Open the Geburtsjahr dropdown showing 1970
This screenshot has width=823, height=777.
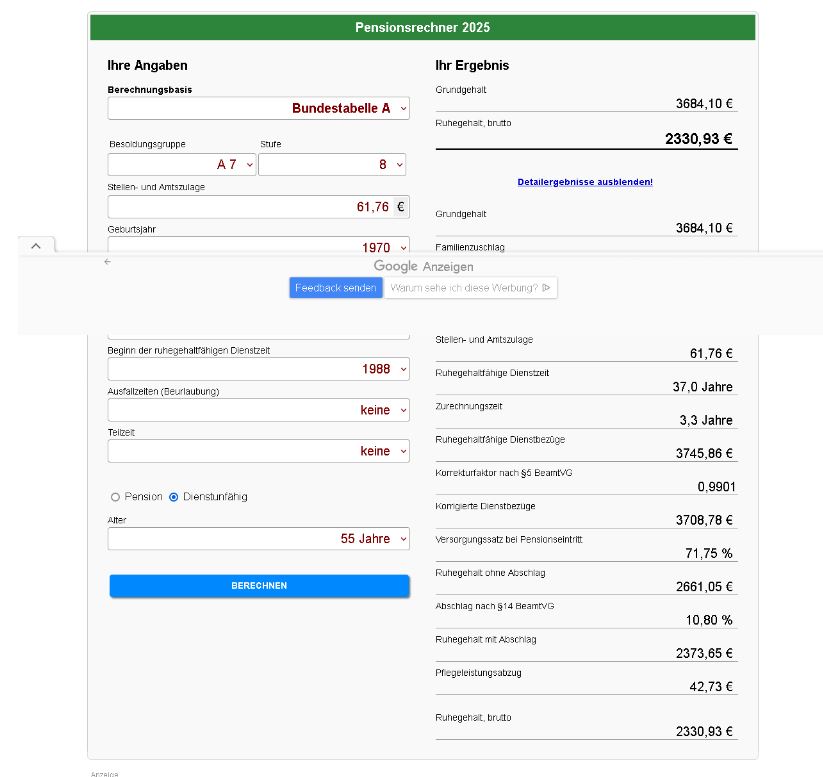pyautogui.click(x=258, y=245)
